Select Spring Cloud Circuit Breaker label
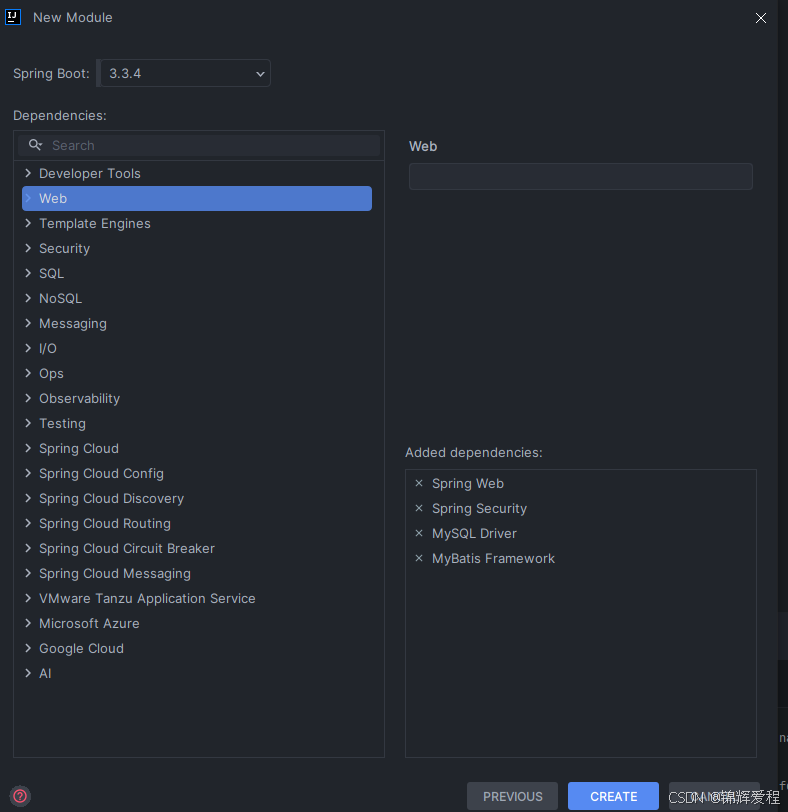This screenshot has width=788, height=812. (127, 548)
